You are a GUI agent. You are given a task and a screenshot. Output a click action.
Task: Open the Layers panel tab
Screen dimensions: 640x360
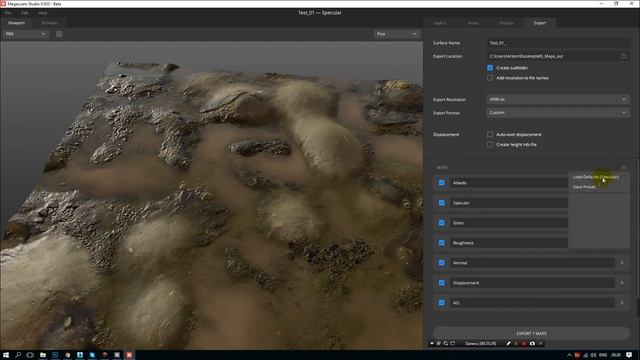(440, 23)
